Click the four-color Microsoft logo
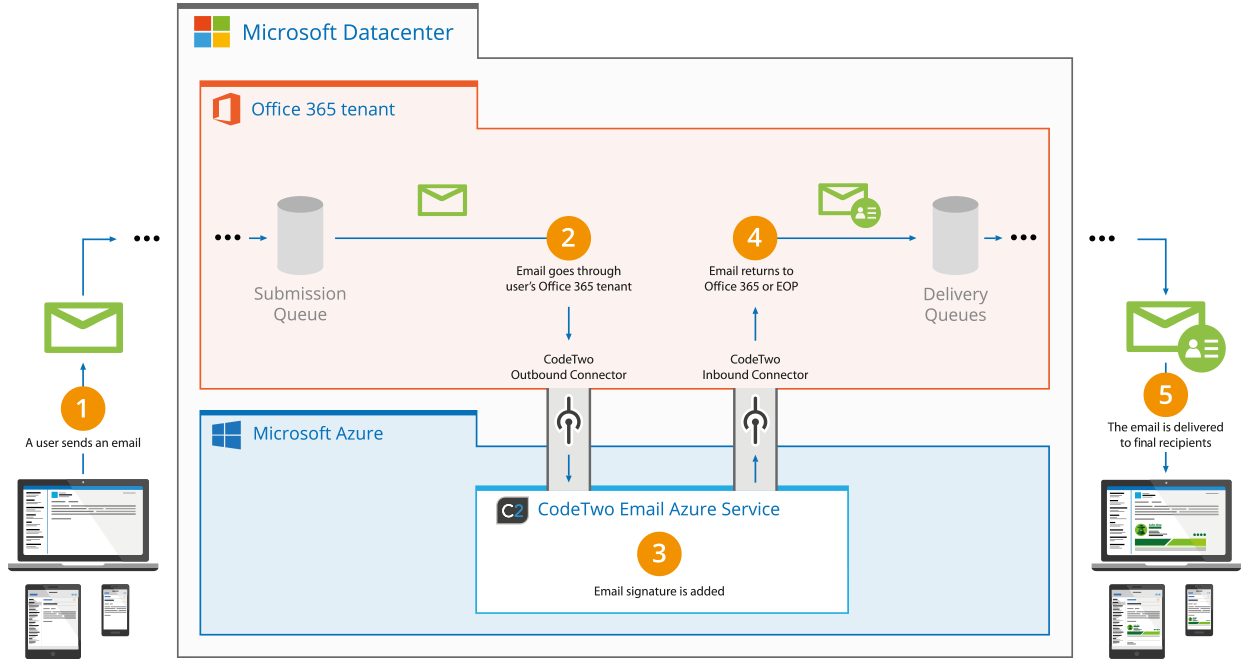 pos(211,31)
